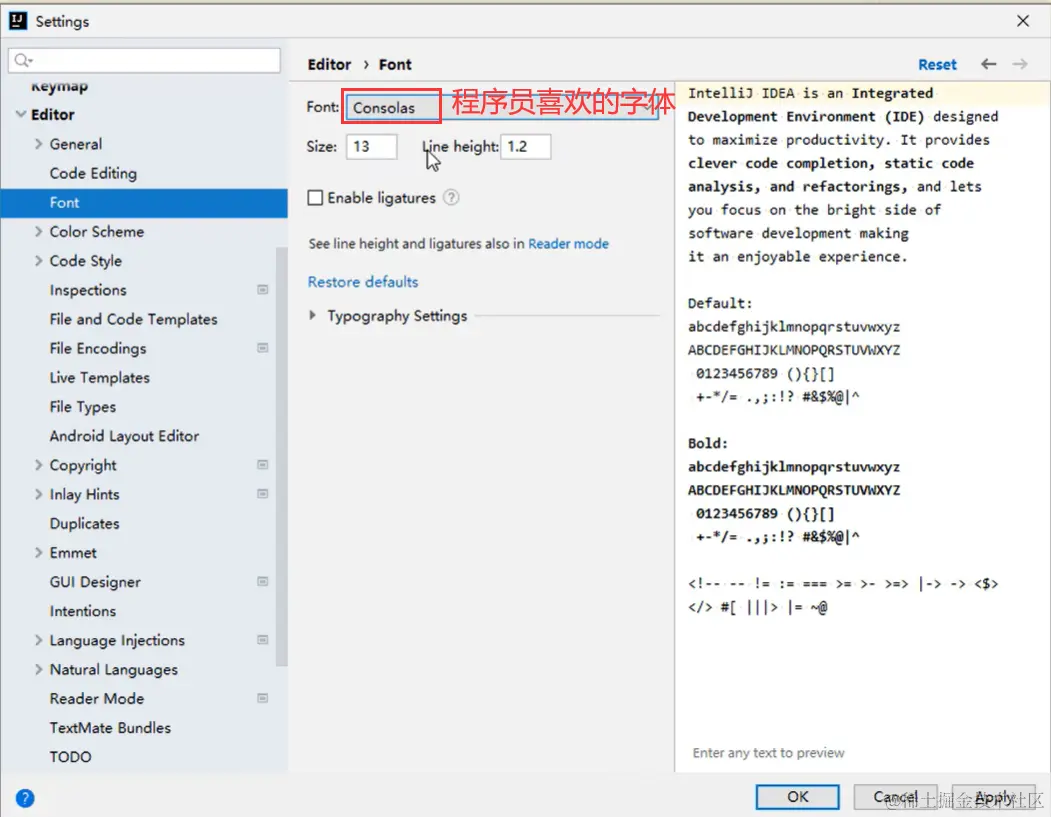Close the Settings dialog
The height and width of the screenshot is (817, 1051).
point(1023,21)
